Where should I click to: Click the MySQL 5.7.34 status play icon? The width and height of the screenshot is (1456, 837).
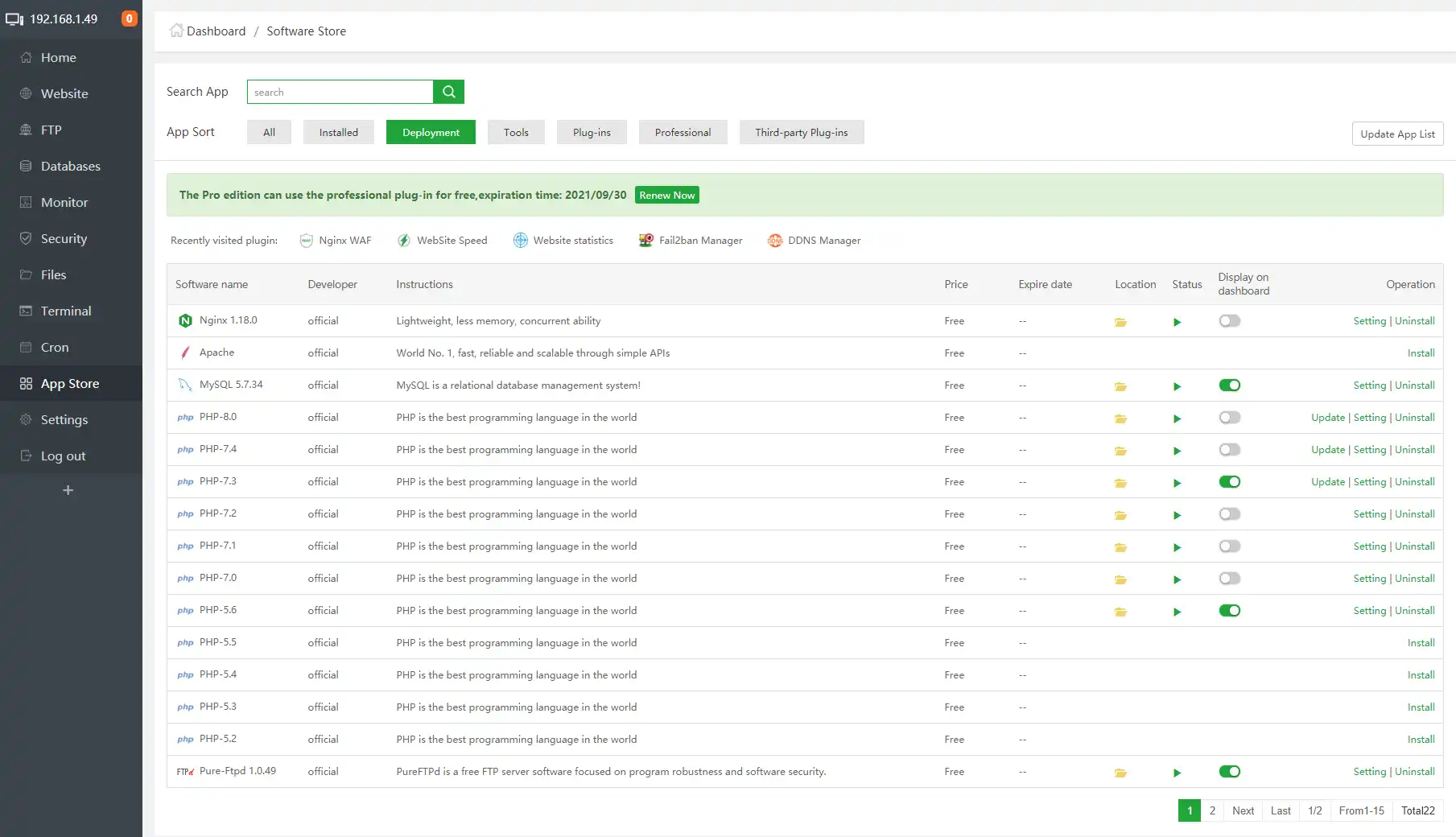1177,386
